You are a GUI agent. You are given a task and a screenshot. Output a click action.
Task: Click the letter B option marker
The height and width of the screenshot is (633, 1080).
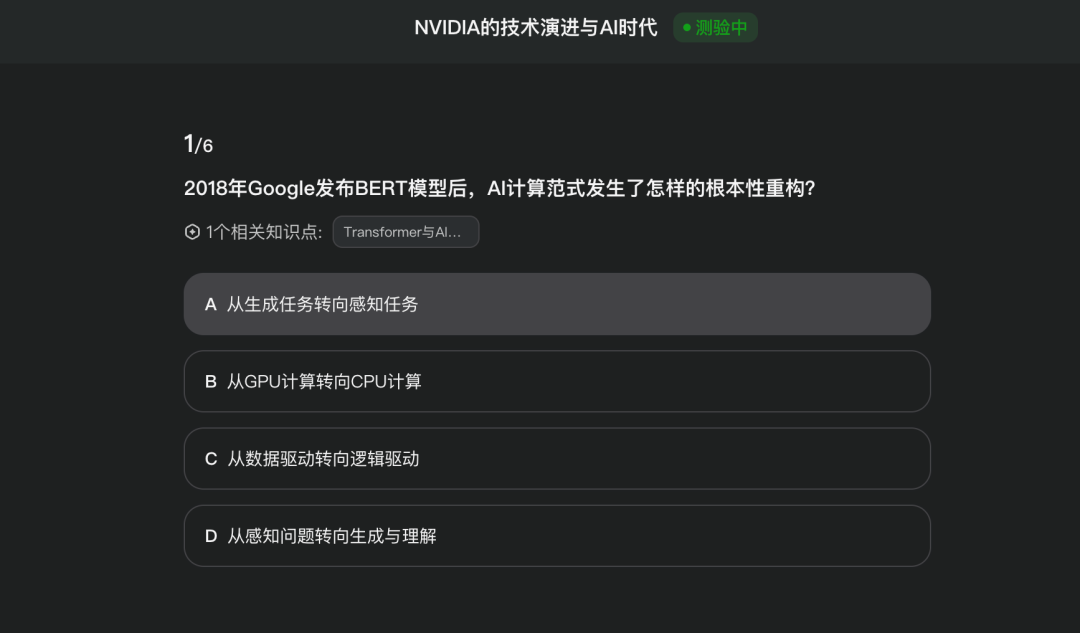click(x=211, y=381)
